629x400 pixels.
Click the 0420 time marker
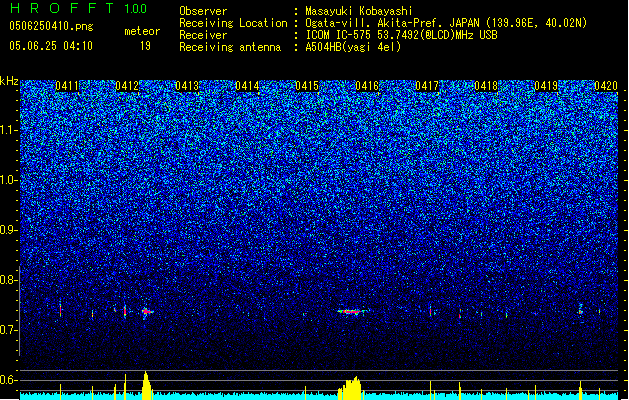606,86
